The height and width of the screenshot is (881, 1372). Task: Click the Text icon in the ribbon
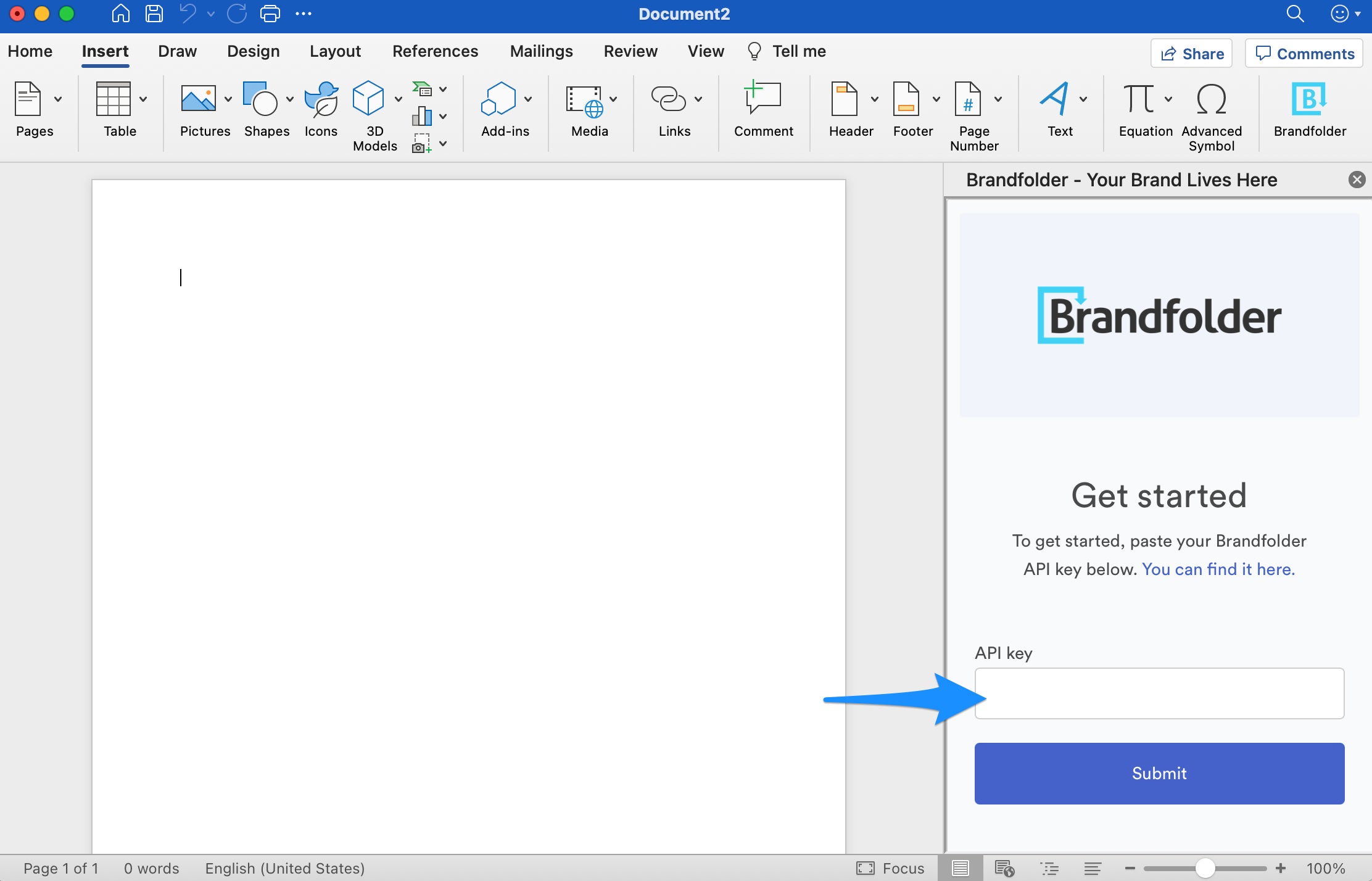[x=1054, y=99]
